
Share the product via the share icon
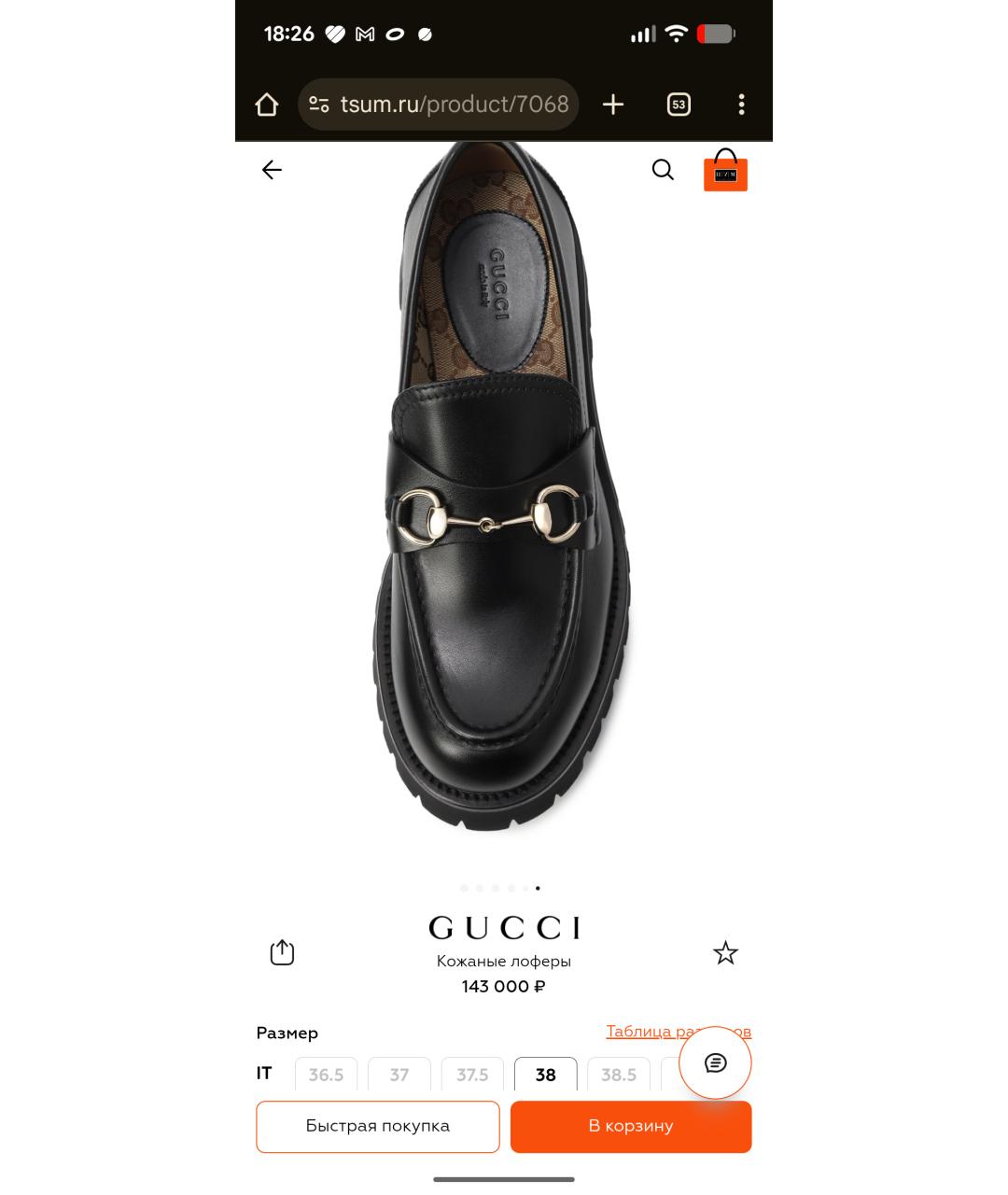[282, 952]
